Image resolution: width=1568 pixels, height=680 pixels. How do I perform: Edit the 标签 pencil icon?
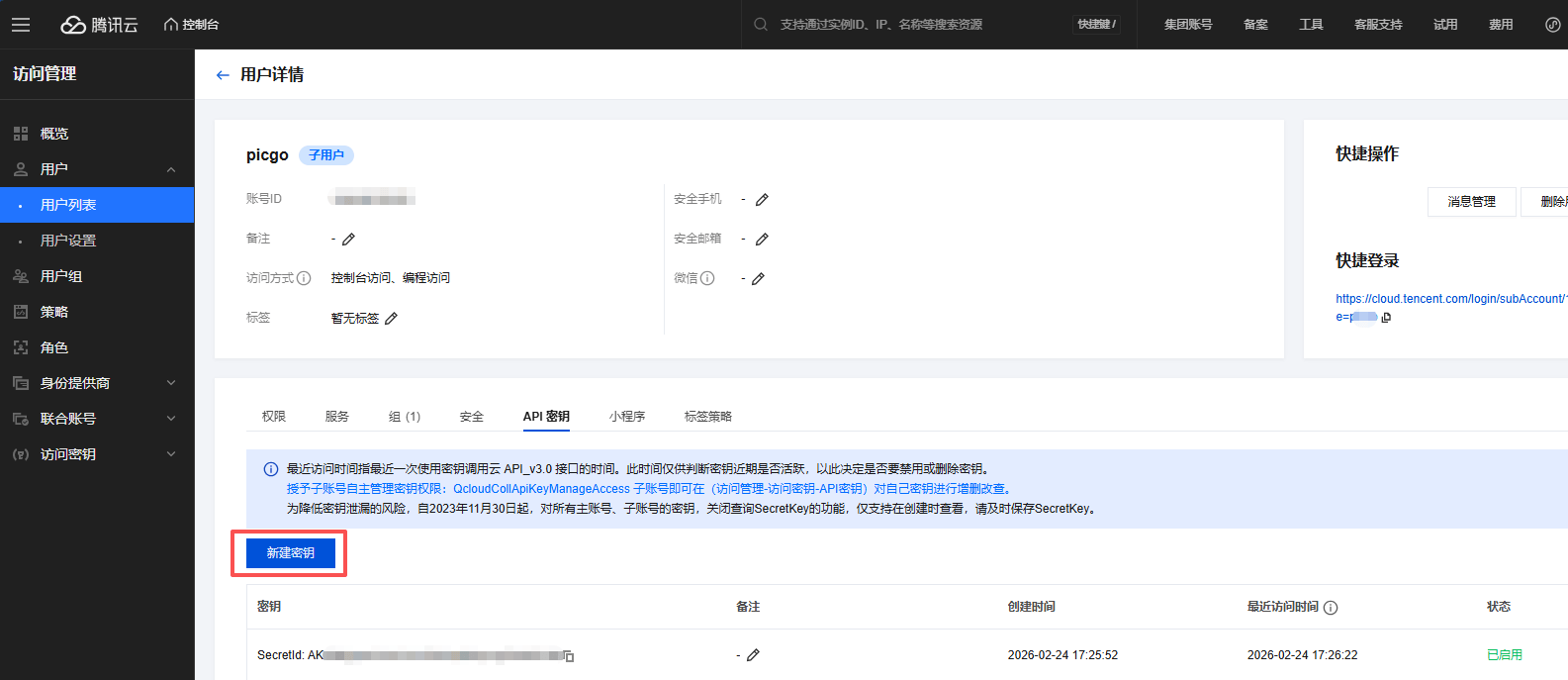(391, 319)
